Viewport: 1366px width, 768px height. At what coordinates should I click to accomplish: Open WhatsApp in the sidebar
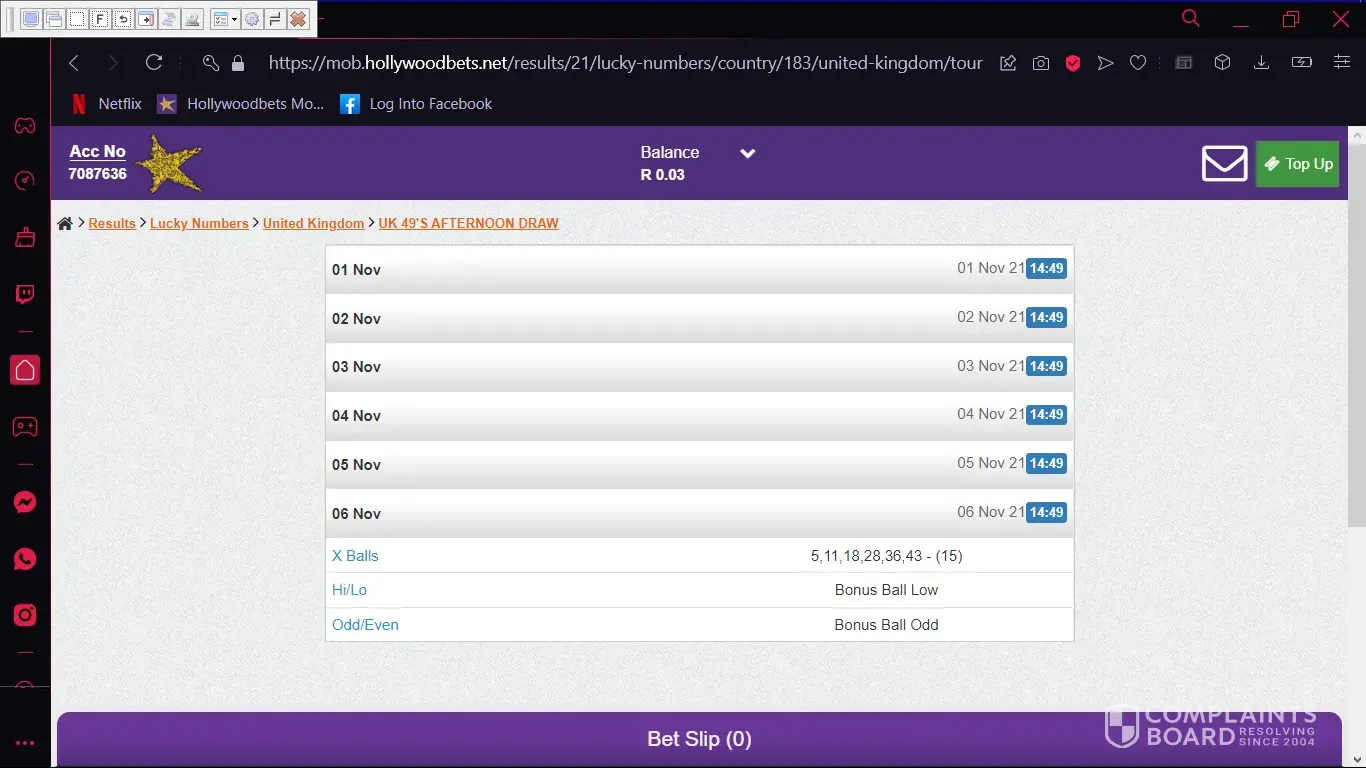[x=25, y=559]
